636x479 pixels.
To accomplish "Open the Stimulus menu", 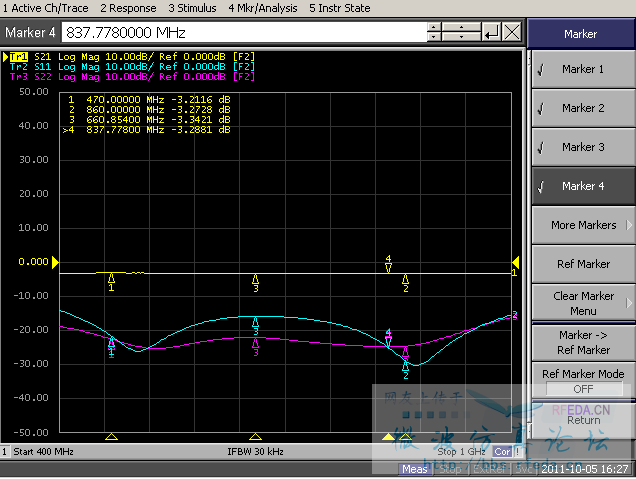I will pyautogui.click(x=192, y=8).
